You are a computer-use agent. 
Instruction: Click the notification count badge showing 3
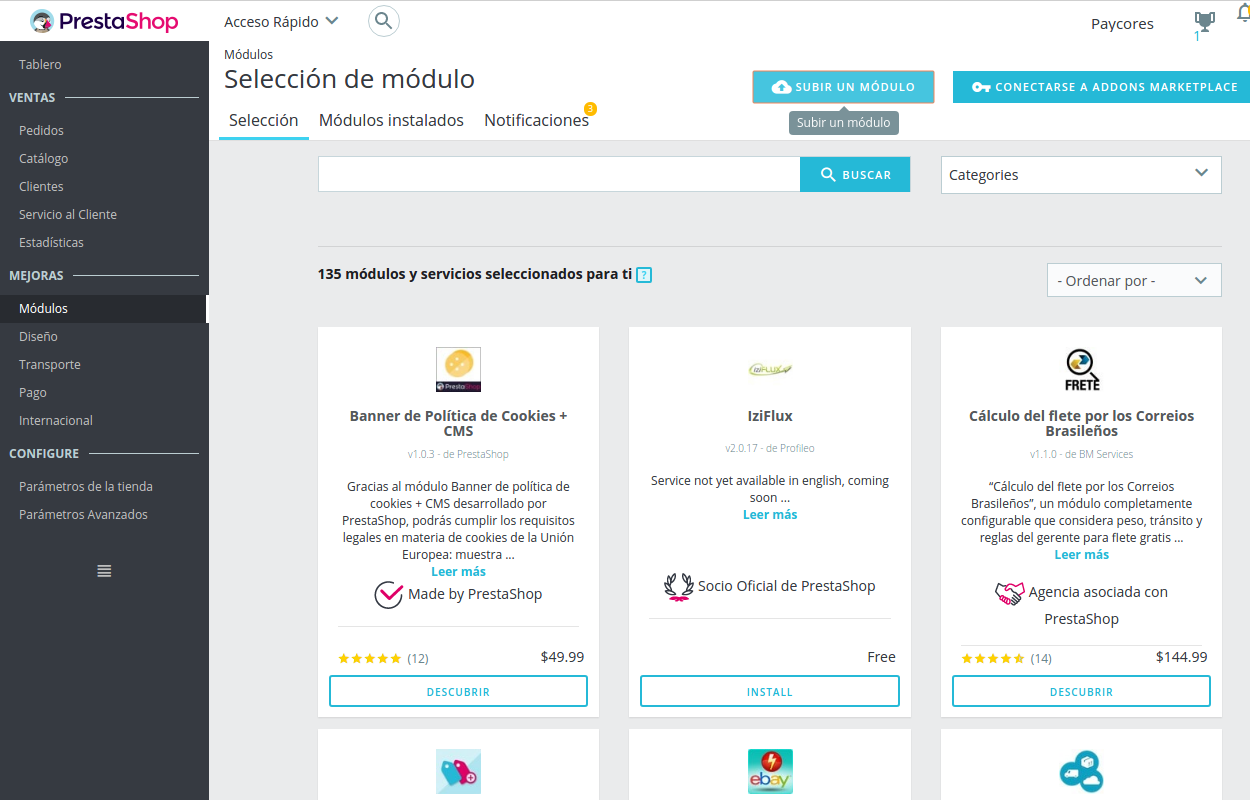[x=590, y=108]
